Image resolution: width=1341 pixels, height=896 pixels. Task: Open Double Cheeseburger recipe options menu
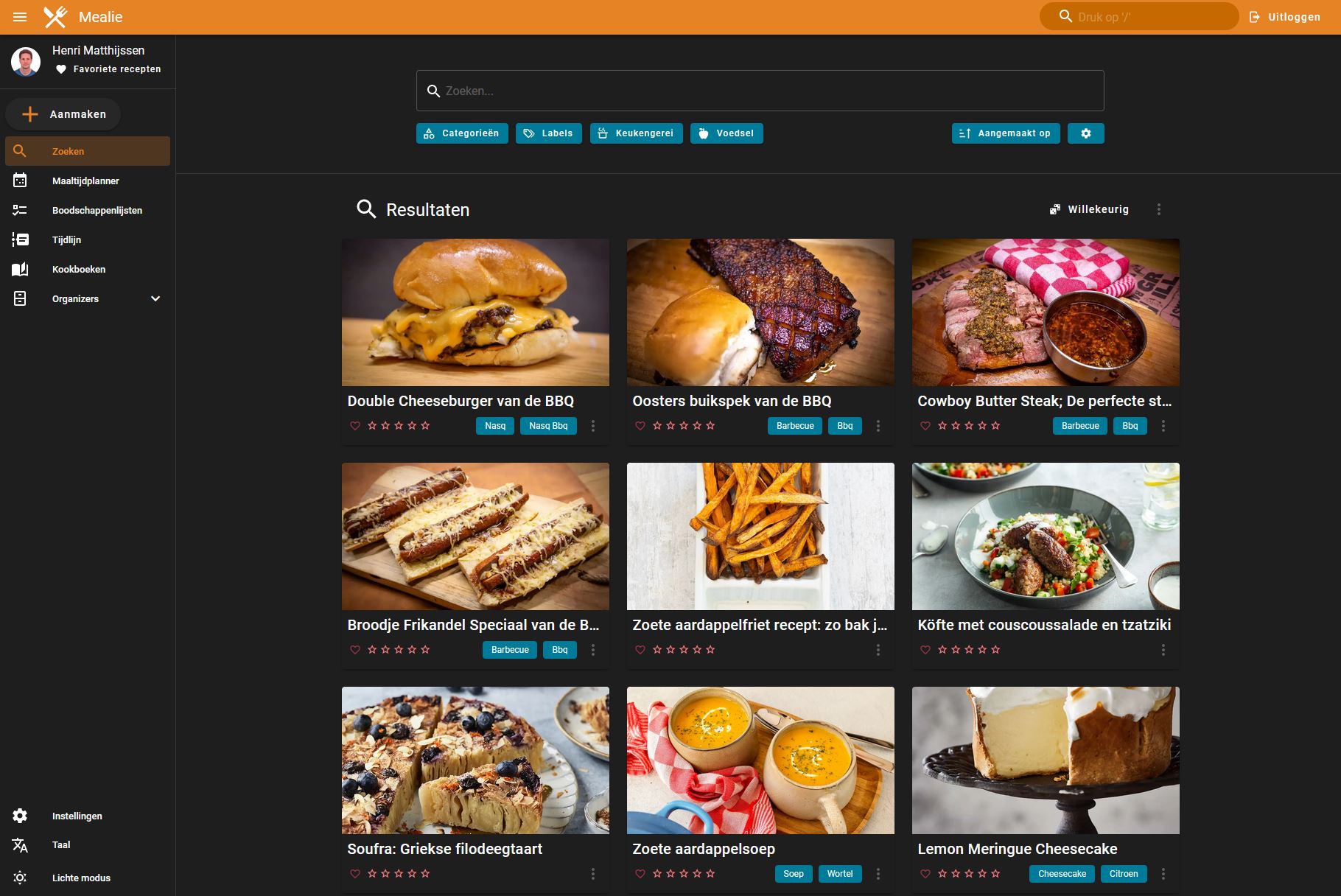pyautogui.click(x=592, y=426)
